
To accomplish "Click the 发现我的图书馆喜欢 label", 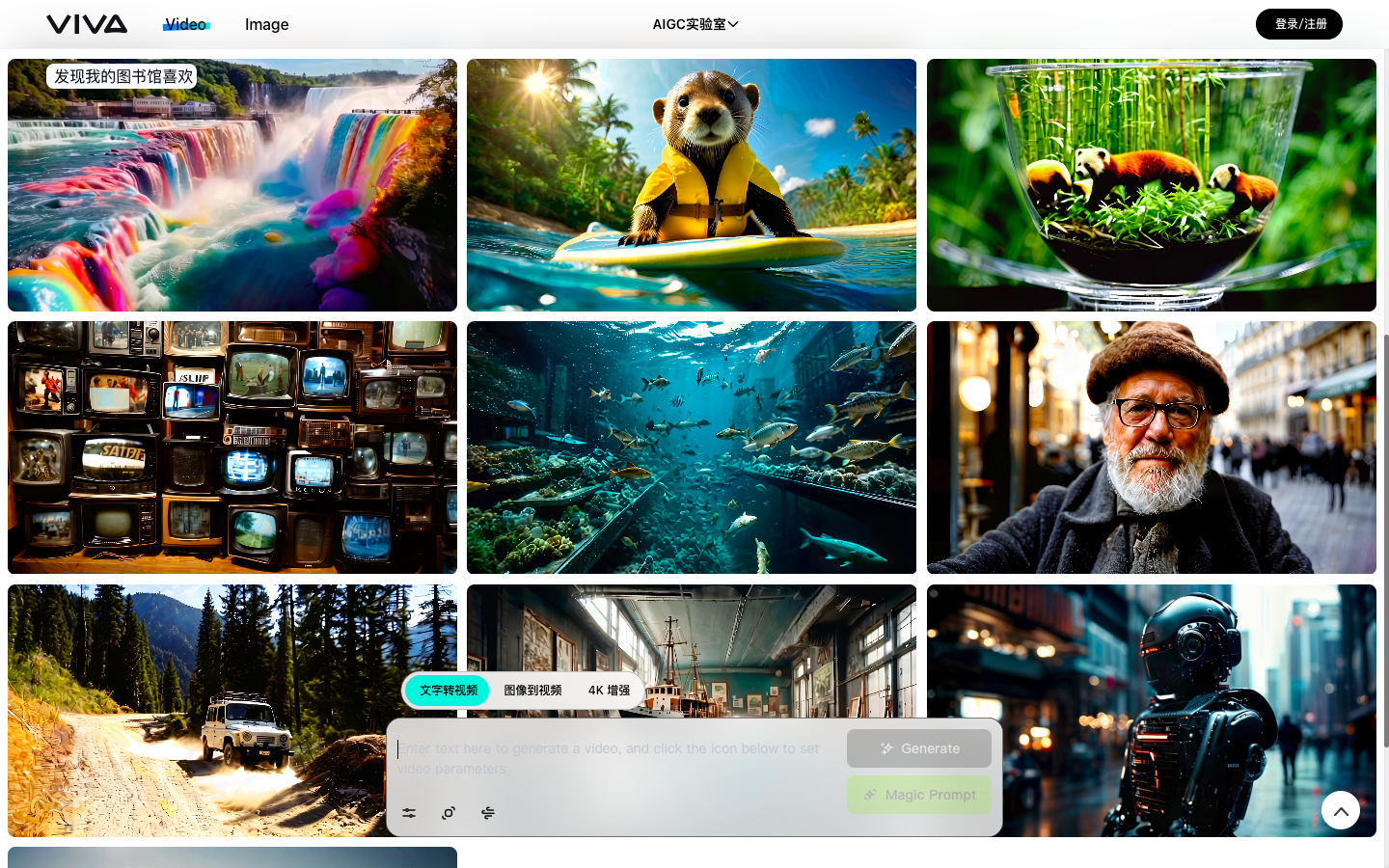I will coord(123,76).
